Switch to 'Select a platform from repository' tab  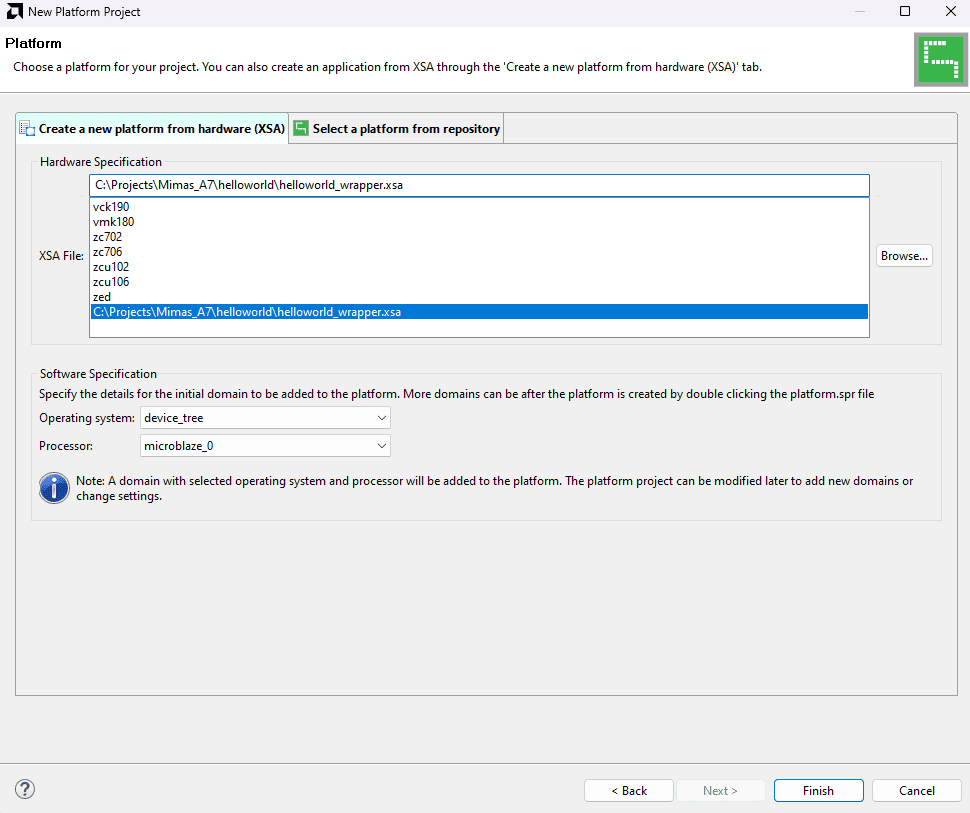397,129
